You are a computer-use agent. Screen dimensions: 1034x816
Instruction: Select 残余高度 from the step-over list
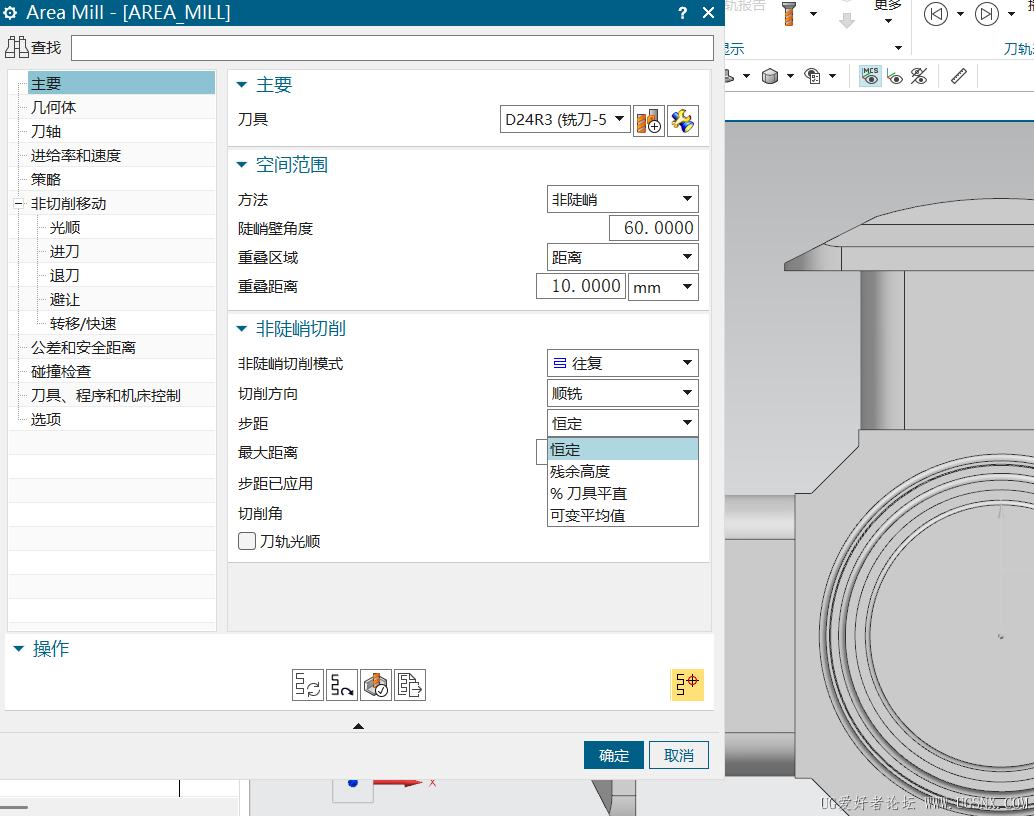coord(580,472)
